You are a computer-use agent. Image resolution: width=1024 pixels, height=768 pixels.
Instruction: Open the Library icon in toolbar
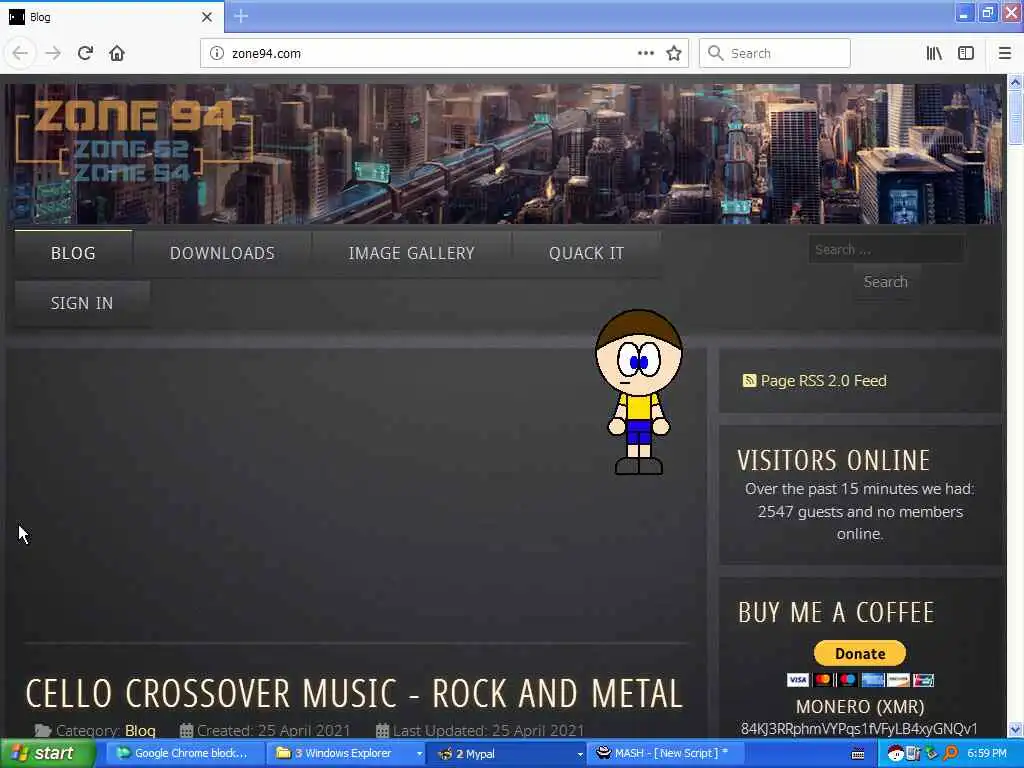tap(934, 53)
